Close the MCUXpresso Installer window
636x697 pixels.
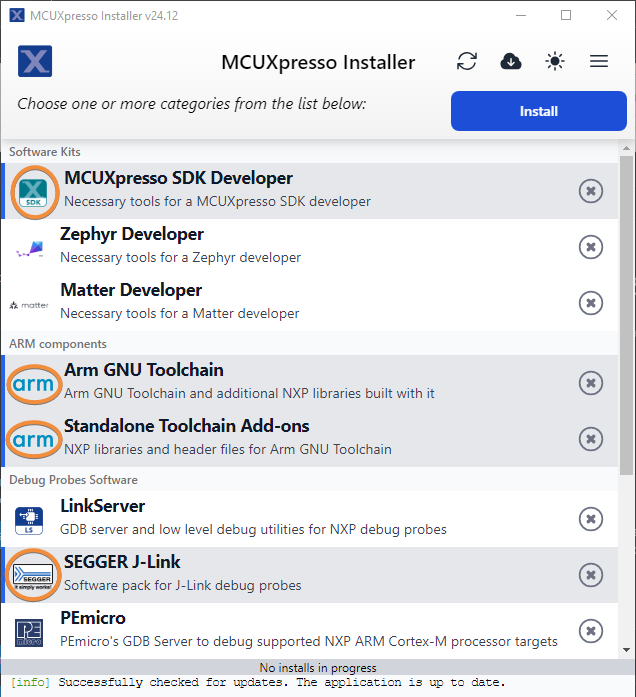(612, 15)
